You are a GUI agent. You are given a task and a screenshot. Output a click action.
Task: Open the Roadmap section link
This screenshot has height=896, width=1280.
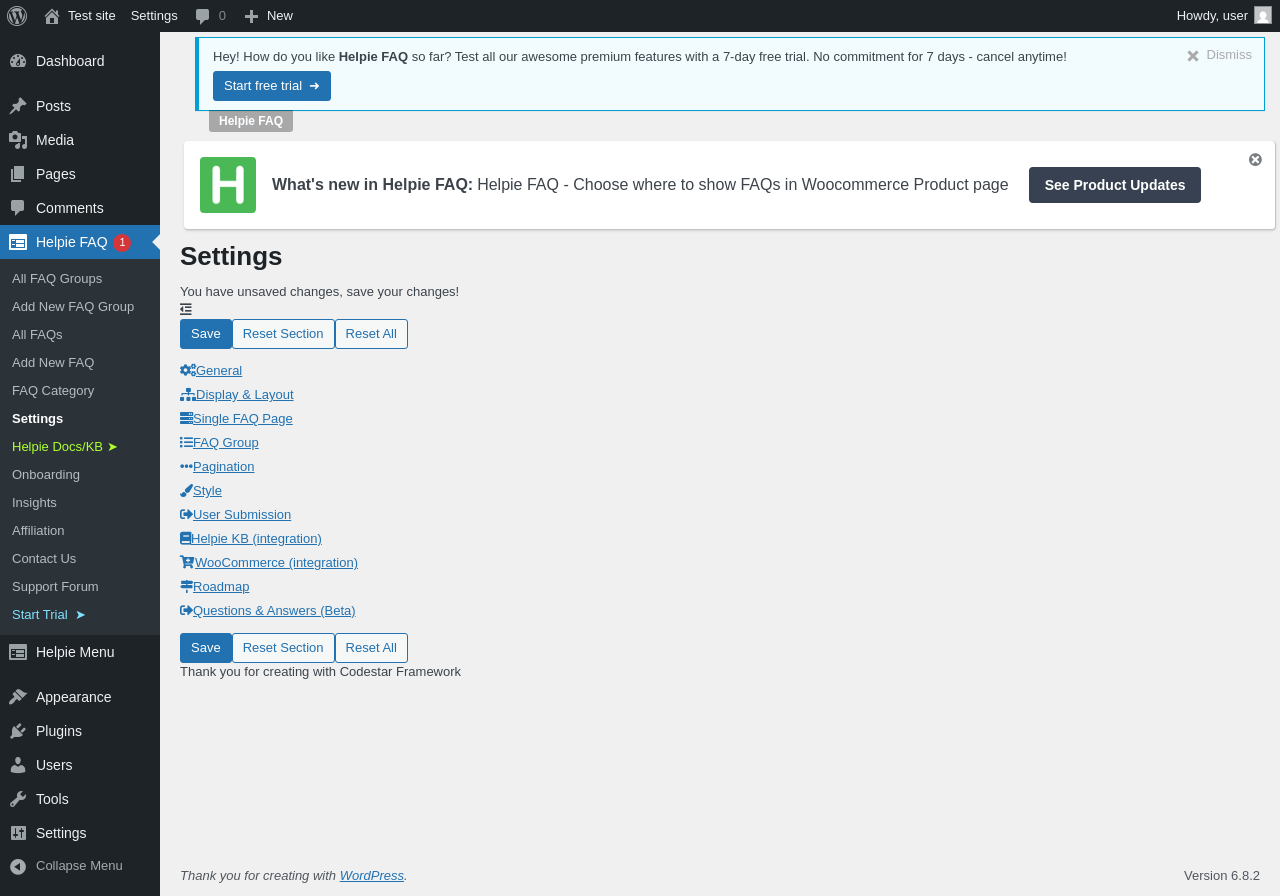coord(221,586)
